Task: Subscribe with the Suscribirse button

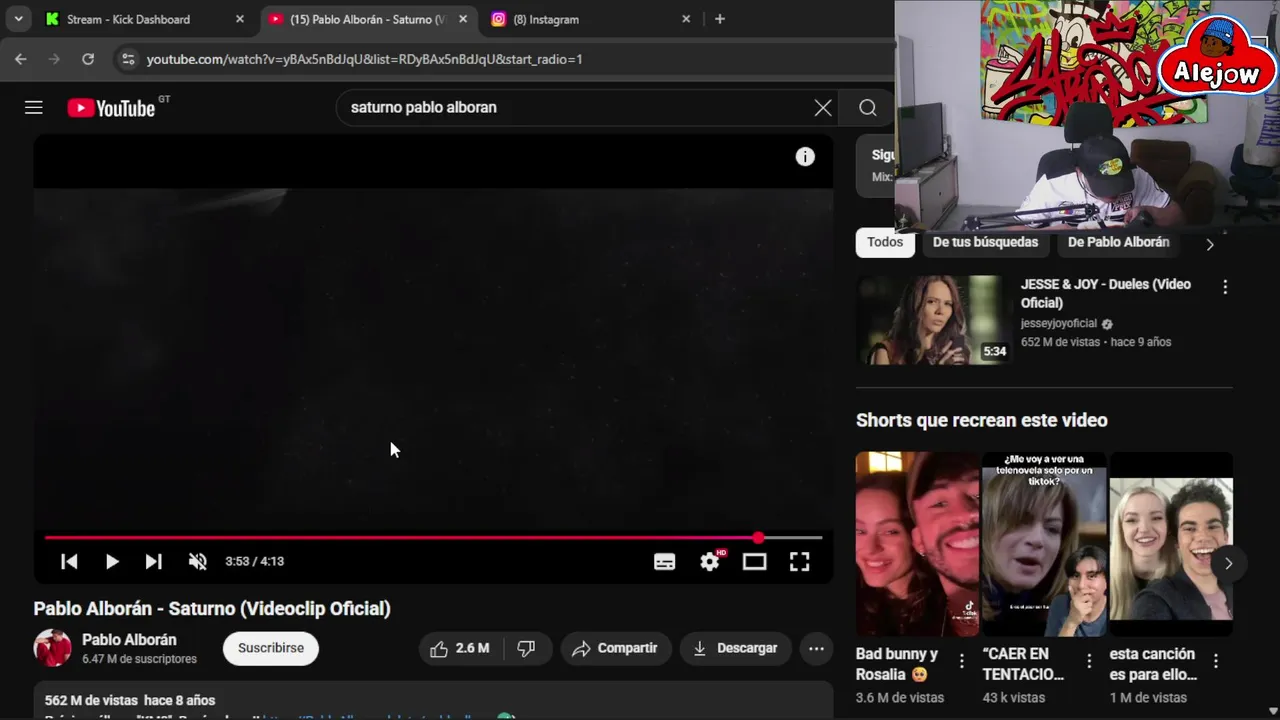Action: pyautogui.click(x=271, y=649)
